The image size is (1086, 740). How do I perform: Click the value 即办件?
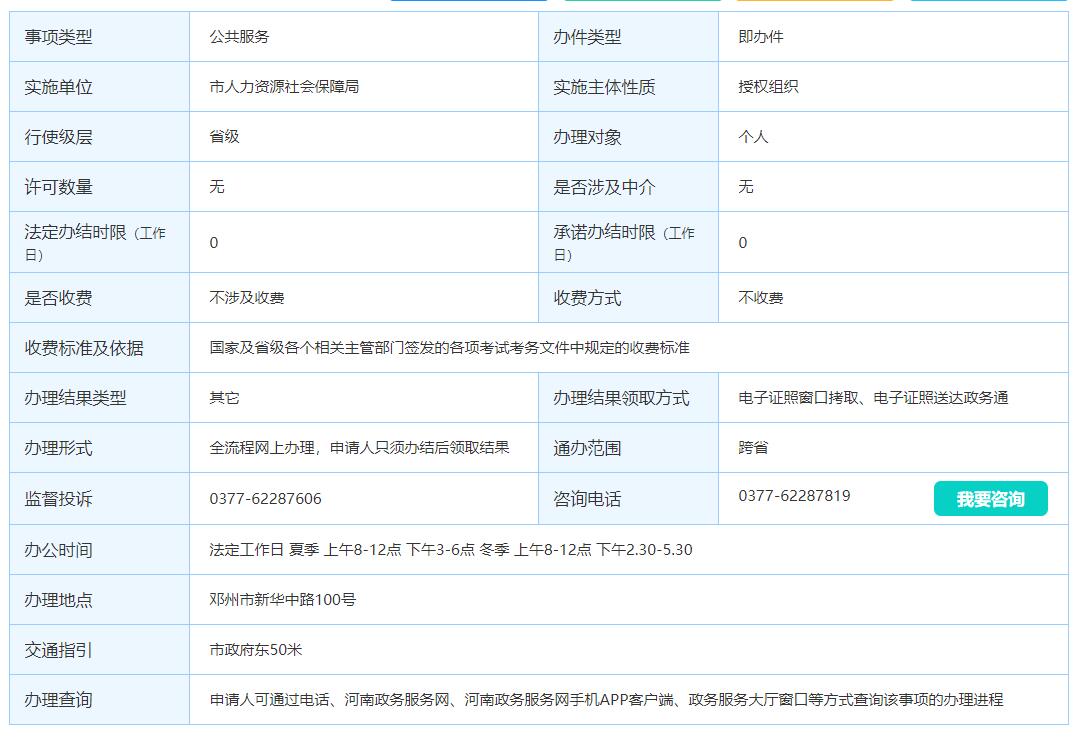click(761, 37)
